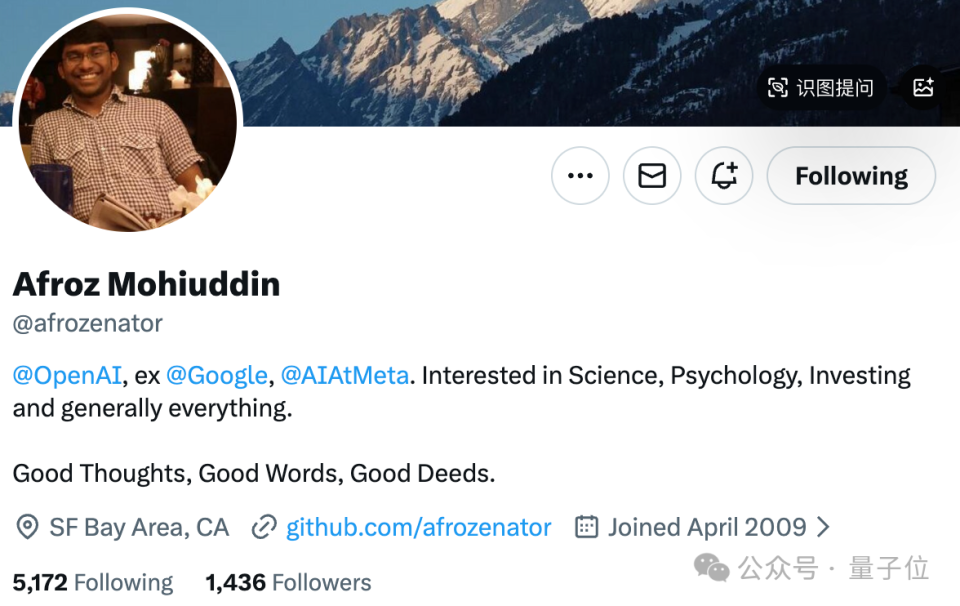View the 5,172 Following list

coord(92,582)
